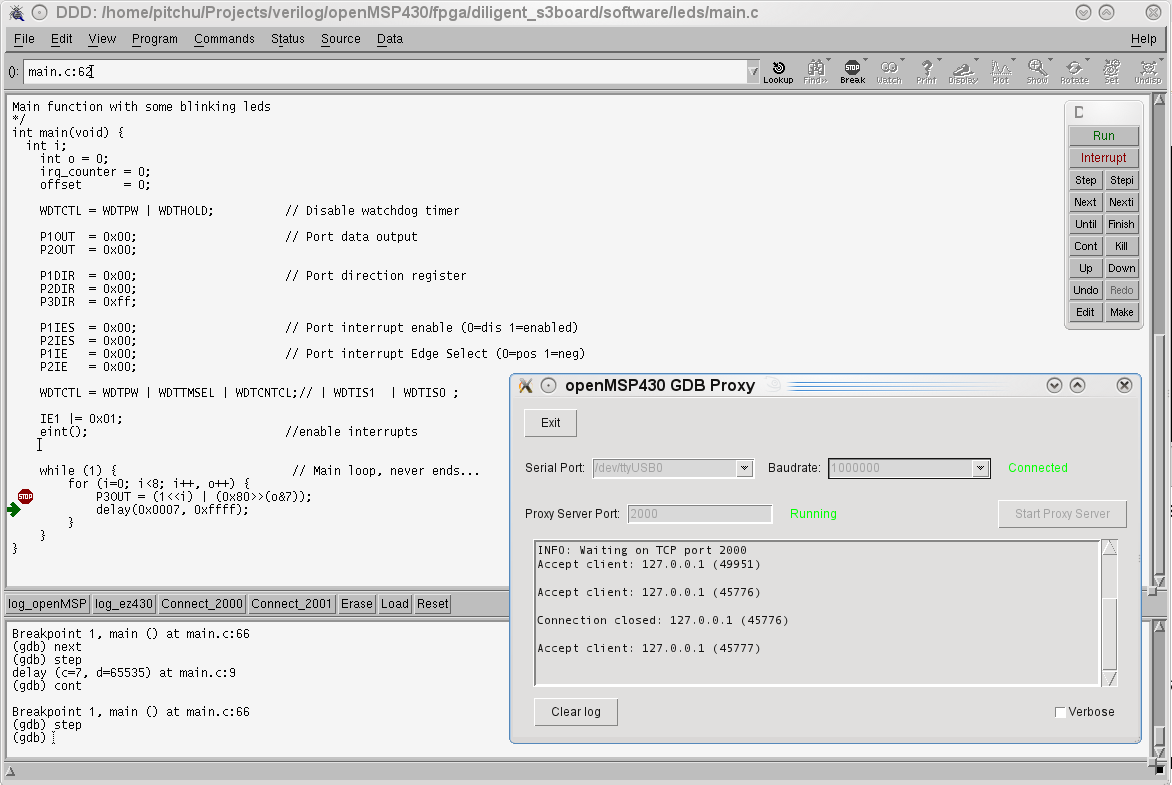Click the Rotate toolbar icon
Screen dimensions: 1172x785
coord(1074,71)
